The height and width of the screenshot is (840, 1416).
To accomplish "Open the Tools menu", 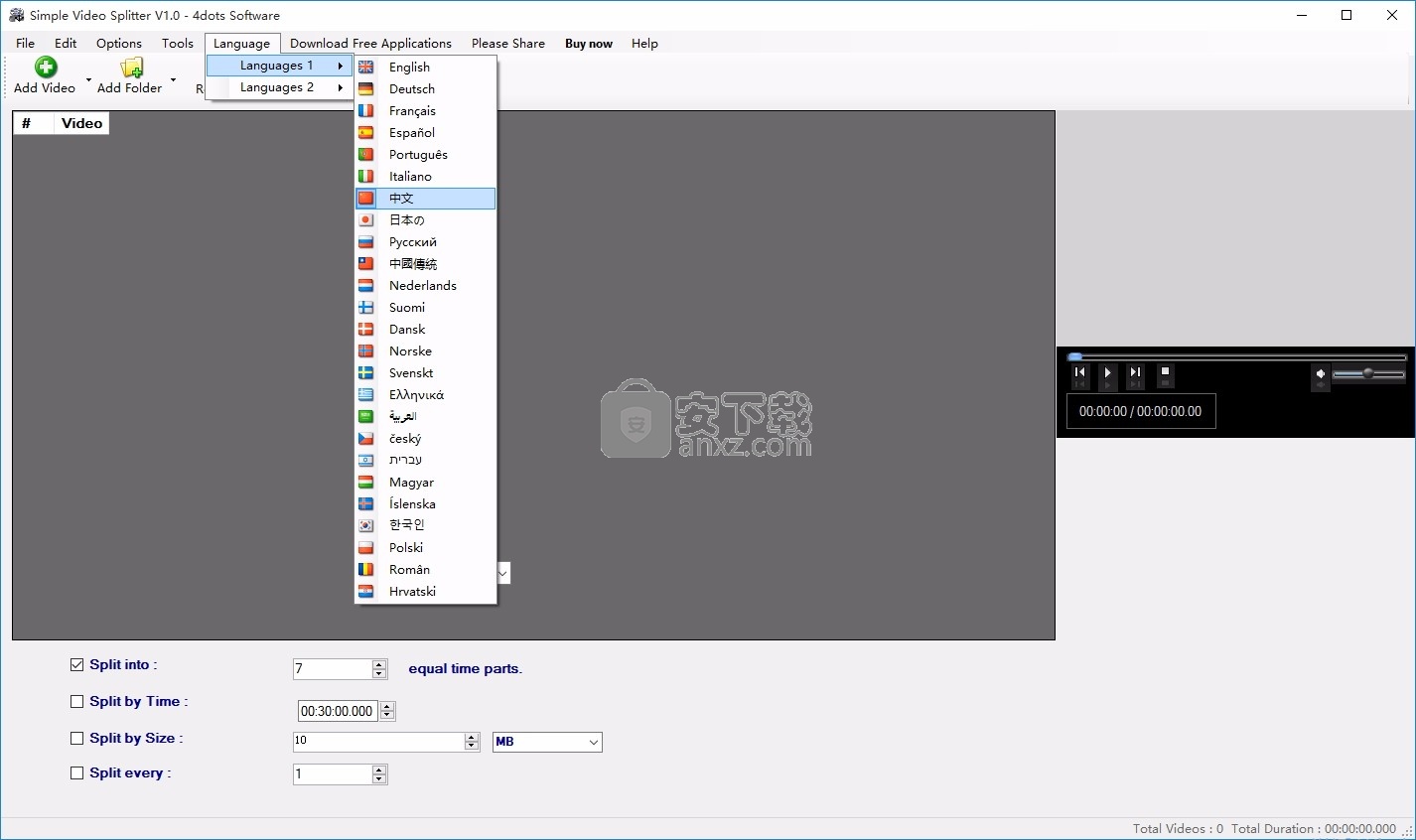I will [x=178, y=43].
